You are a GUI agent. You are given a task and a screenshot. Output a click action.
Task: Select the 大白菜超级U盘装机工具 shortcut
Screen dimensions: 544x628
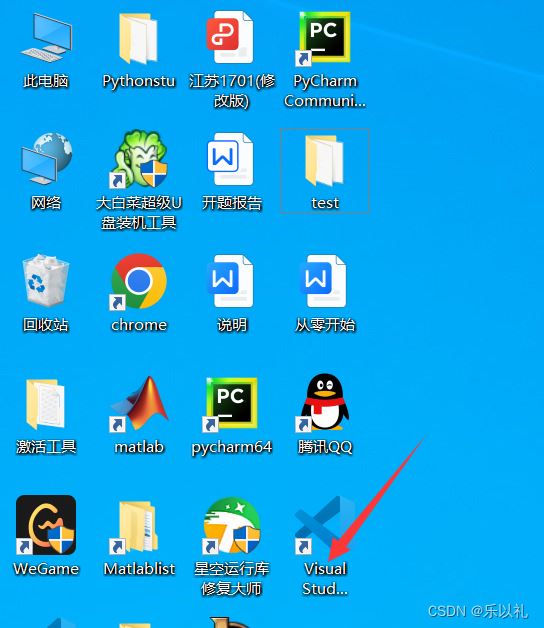coord(139,159)
